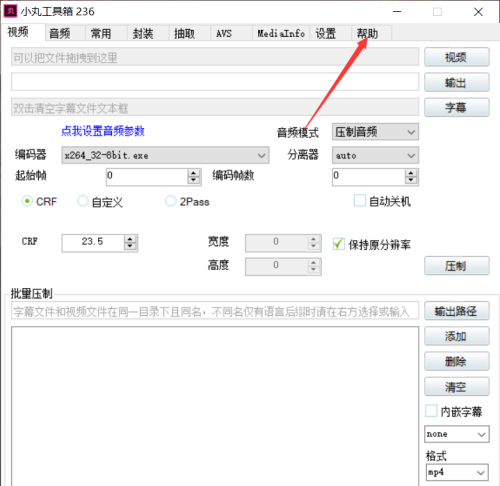Open the AVS tab

(231, 33)
